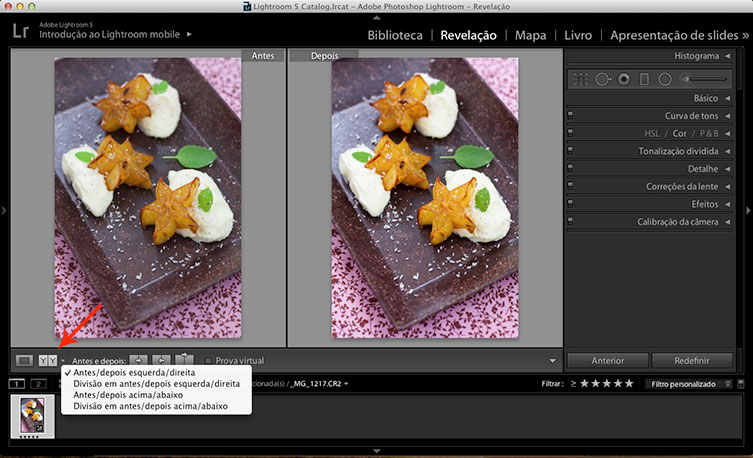Viewport: 753px width, 458px height.
Task: Switch to Loupe view icon
Action: click(x=25, y=360)
